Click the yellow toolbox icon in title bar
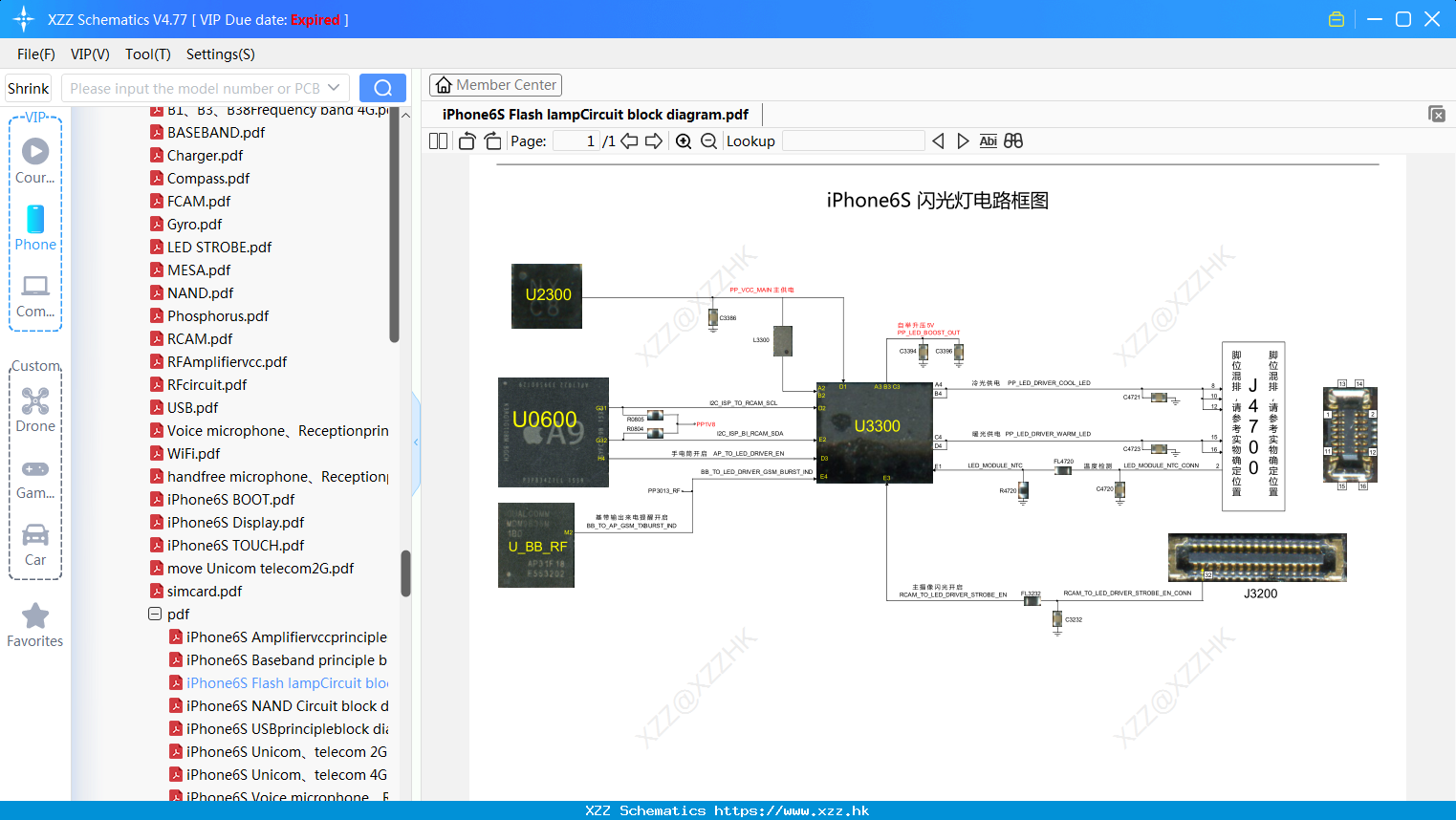 pos(1336,19)
